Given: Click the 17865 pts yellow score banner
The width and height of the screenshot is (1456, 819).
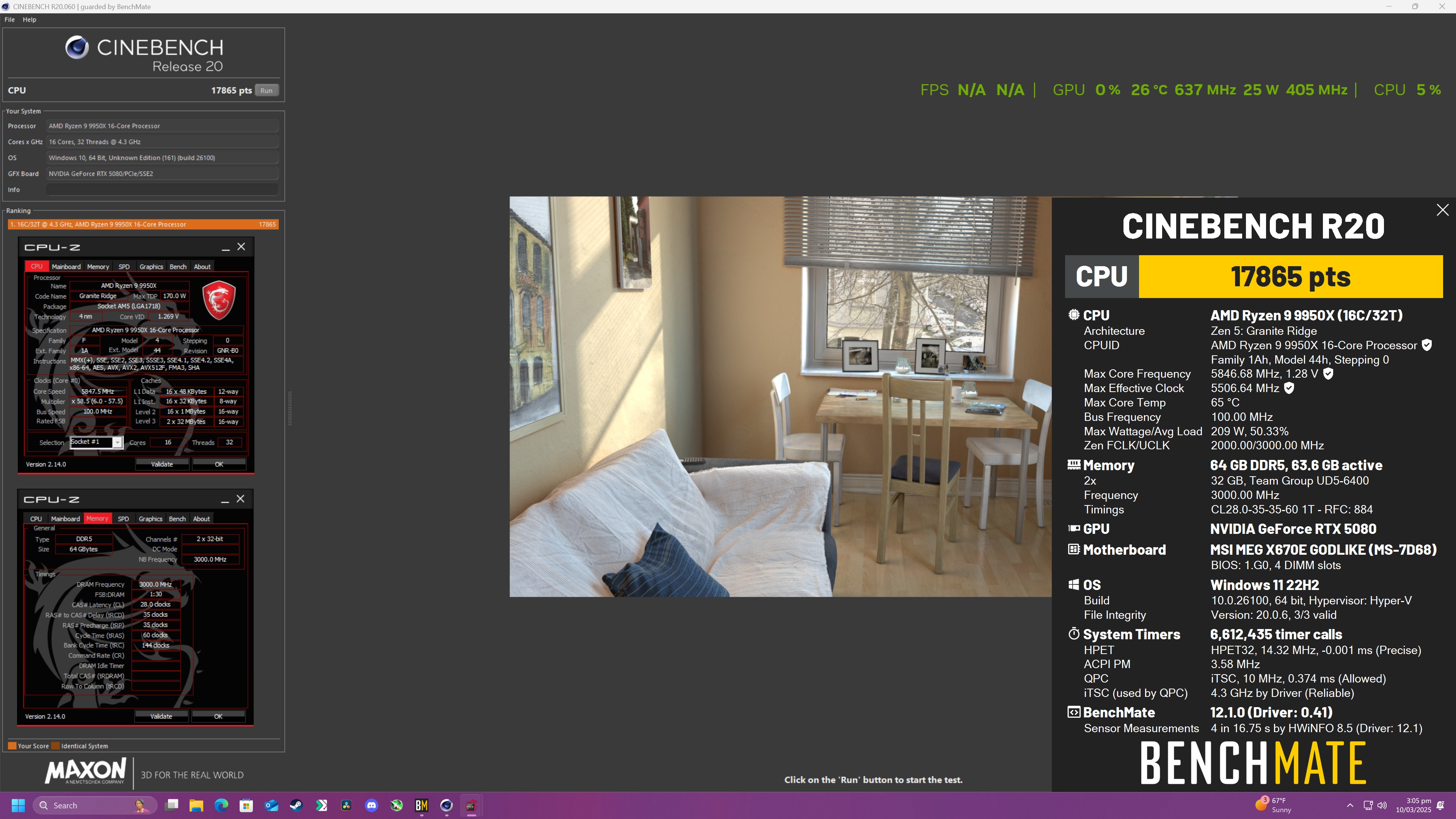Looking at the screenshot, I should [x=1290, y=276].
